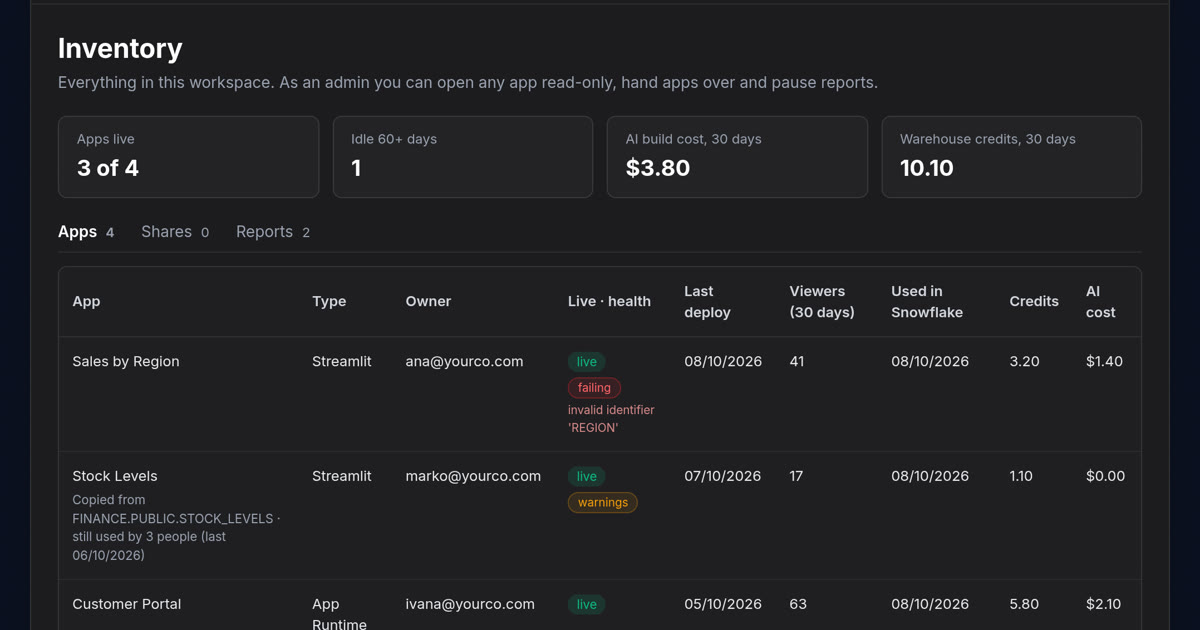Open the Customer Portal app

click(127, 605)
